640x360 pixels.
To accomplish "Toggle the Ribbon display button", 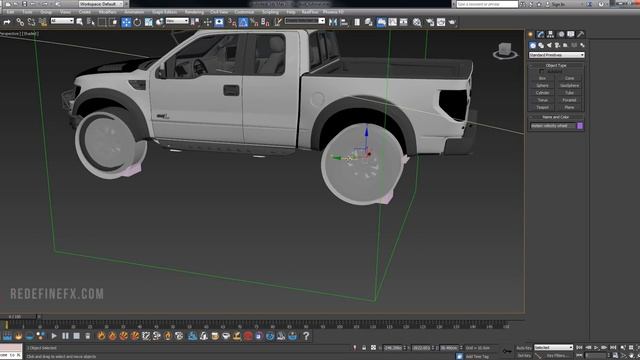I will tap(381, 22).
